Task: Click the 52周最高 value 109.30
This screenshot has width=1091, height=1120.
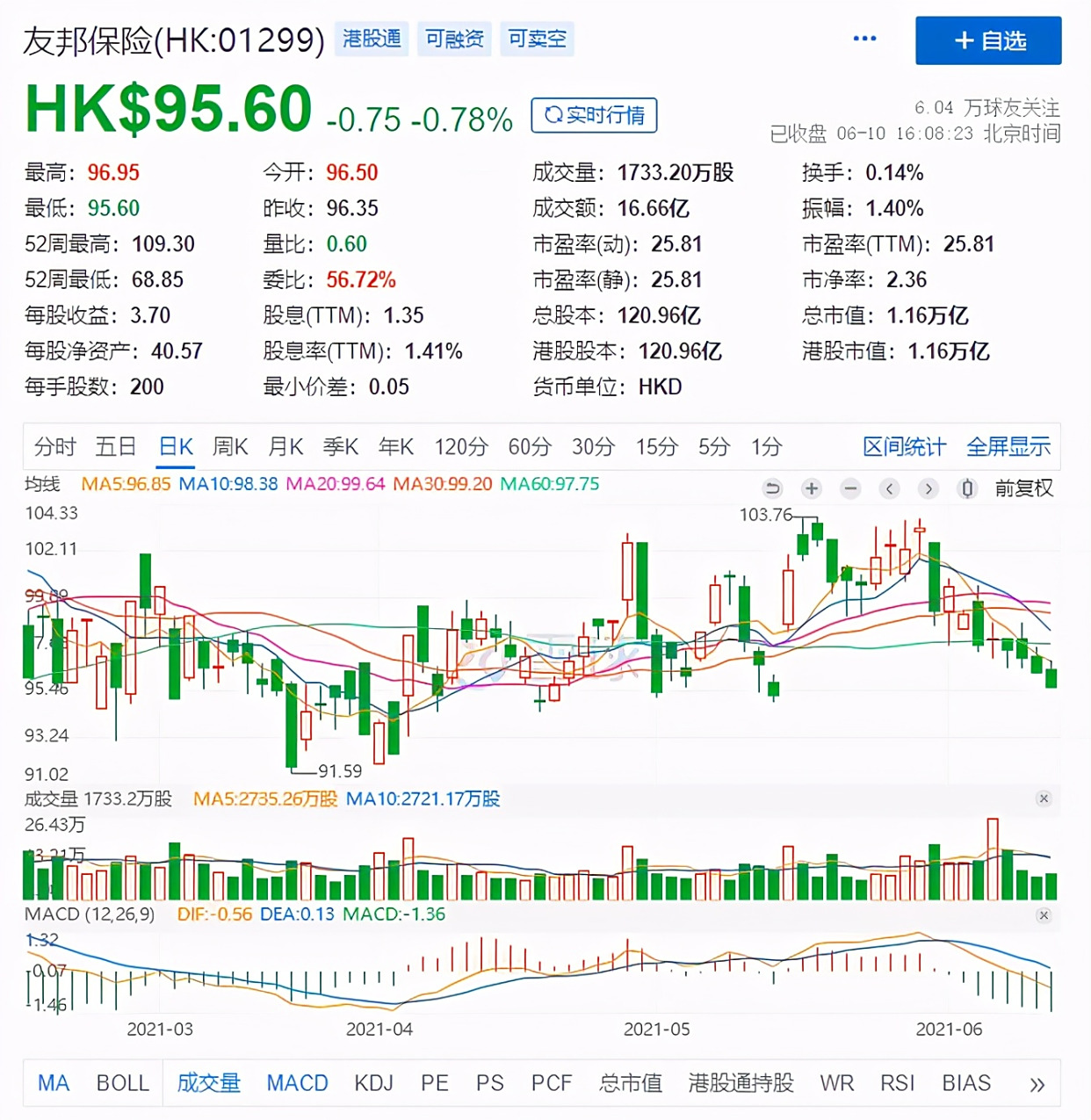Action: (163, 244)
